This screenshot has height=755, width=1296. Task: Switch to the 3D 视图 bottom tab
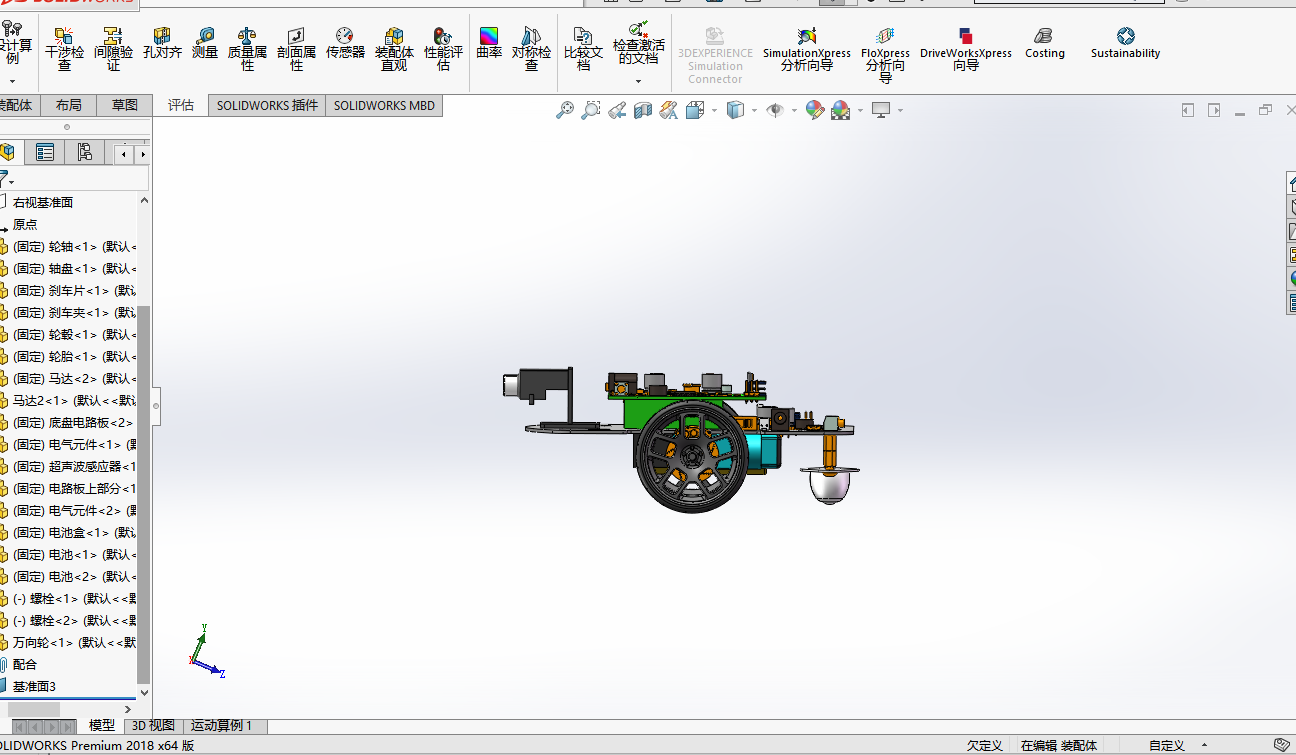tap(154, 726)
